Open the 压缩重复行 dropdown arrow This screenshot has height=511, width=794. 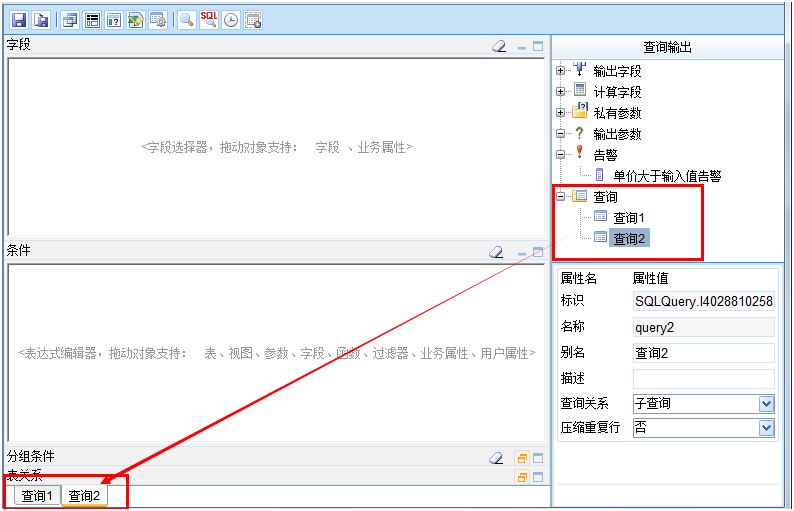pyautogui.click(x=767, y=428)
